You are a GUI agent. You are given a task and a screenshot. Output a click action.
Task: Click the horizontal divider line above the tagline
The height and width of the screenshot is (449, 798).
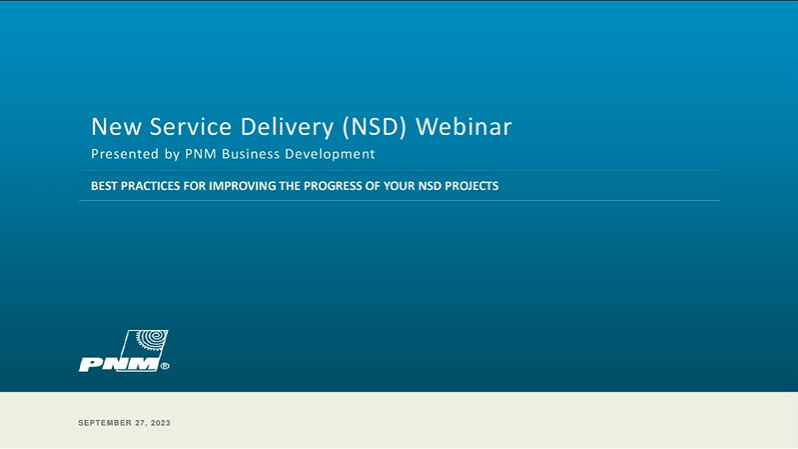point(399,171)
